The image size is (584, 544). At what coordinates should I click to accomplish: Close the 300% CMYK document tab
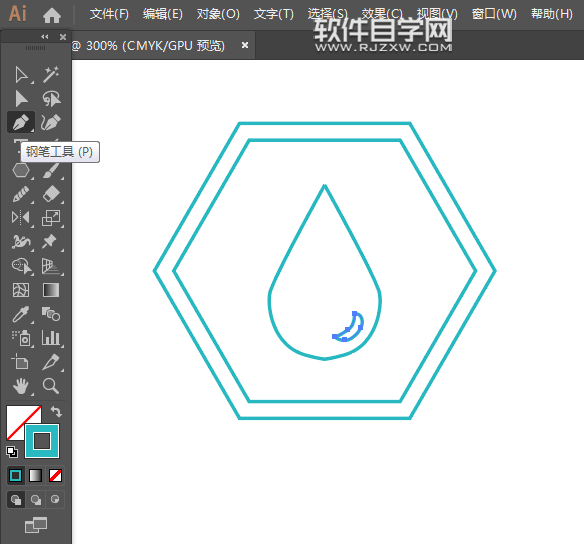[245, 45]
